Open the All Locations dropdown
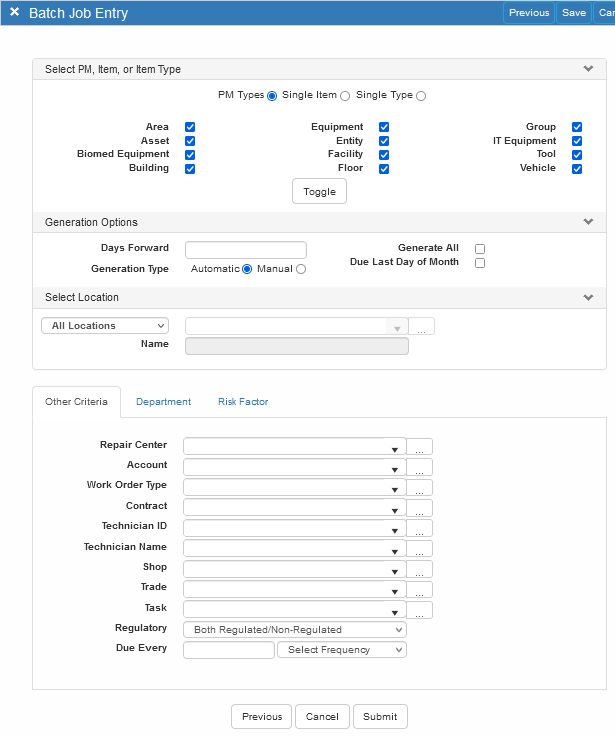The width and height of the screenshot is (615, 736). click(105, 326)
